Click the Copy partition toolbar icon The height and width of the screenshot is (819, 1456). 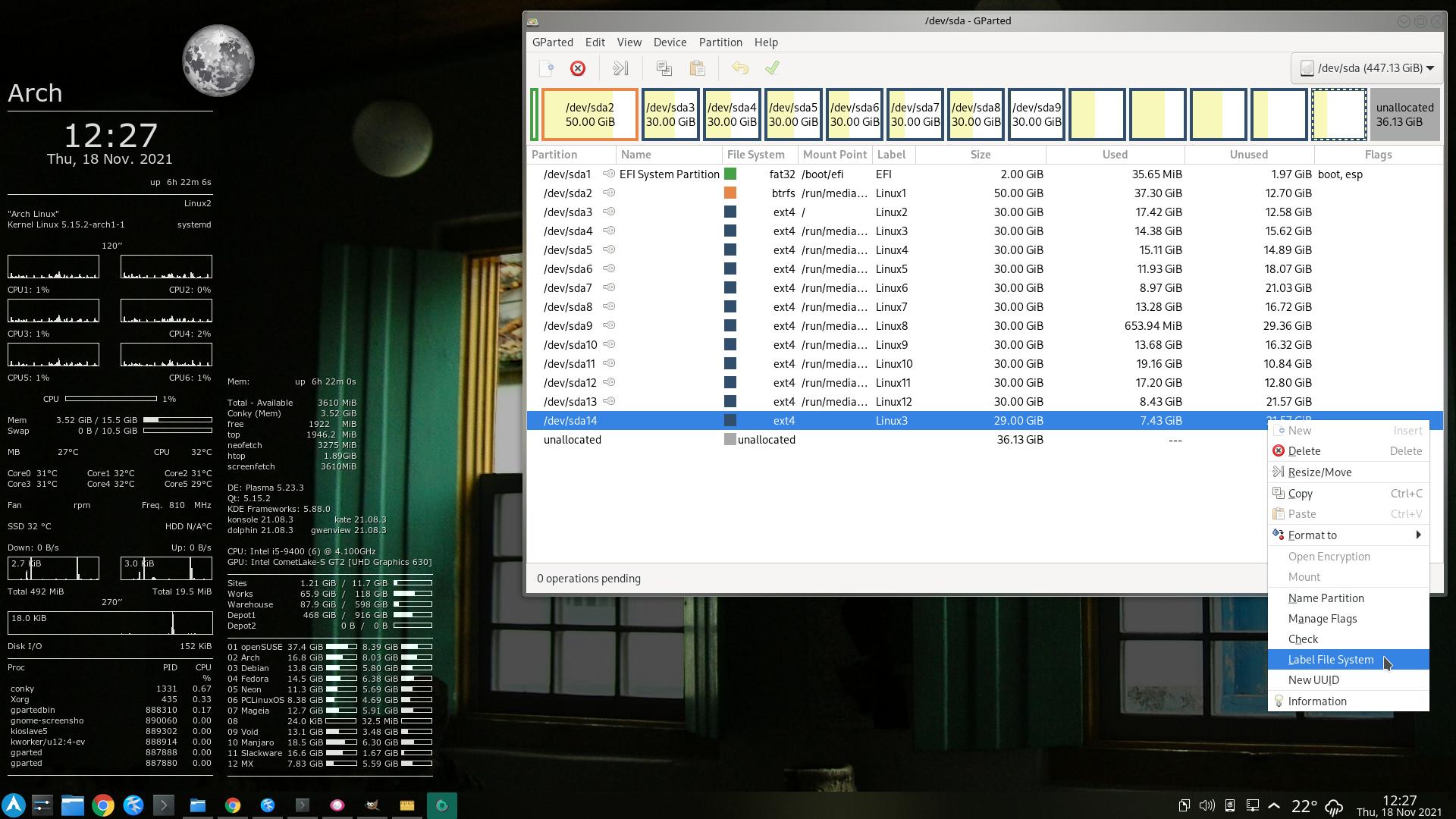pos(664,68)
